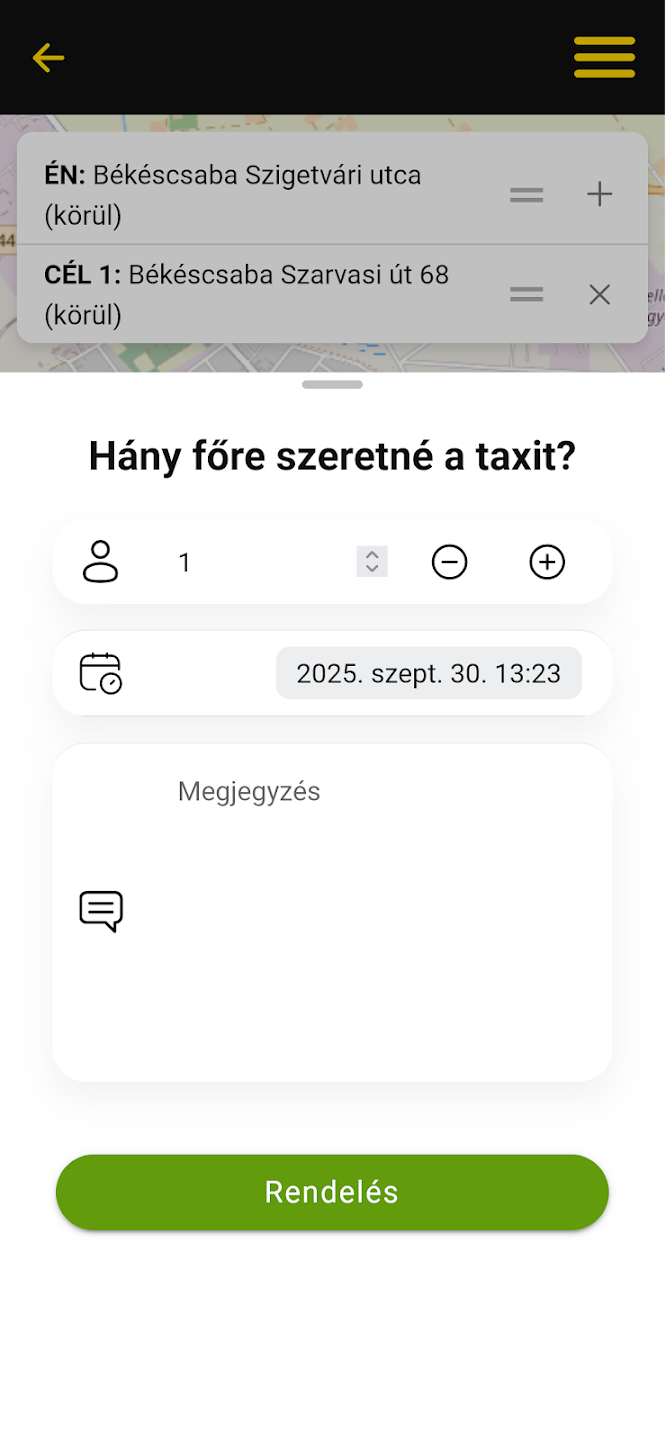Click the comment bubble icon
666x1440 pixels.
[100, 911]
